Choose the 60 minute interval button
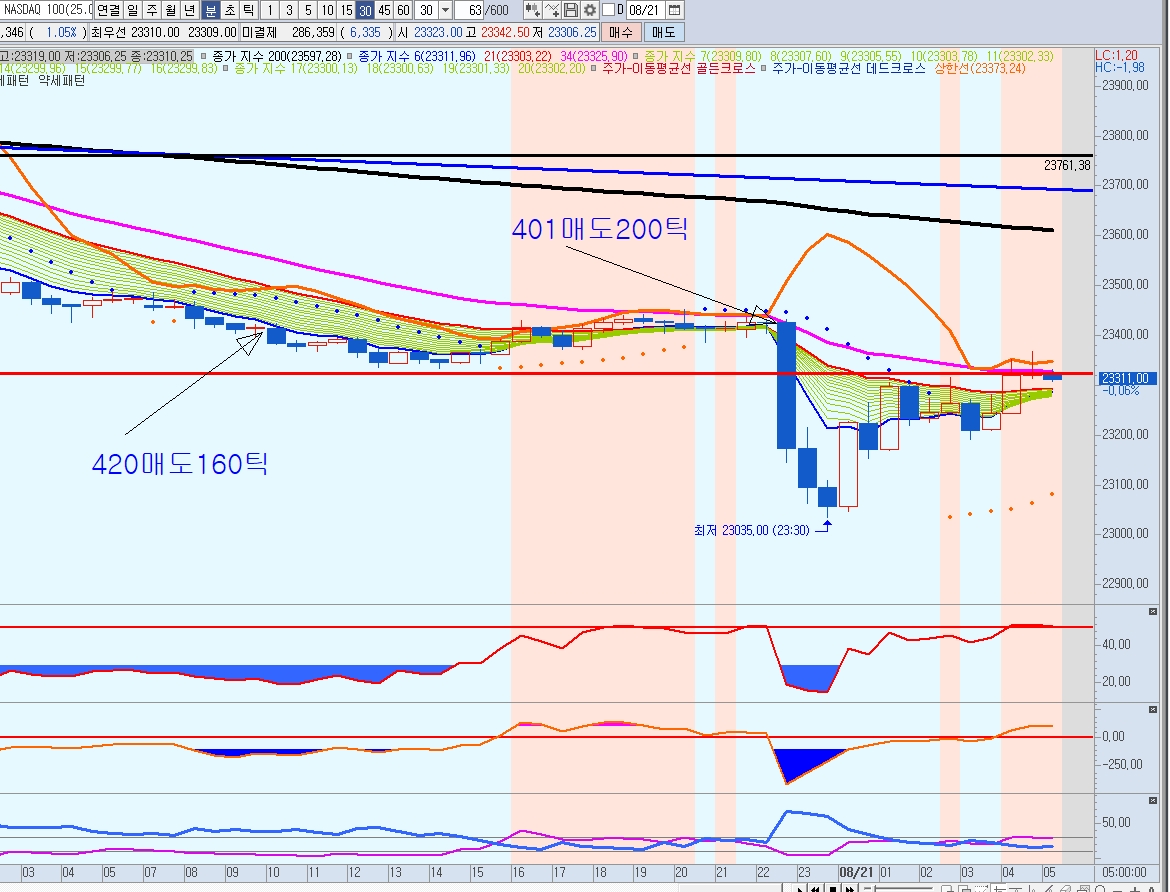Viewport: 1170px width, 892px height. (x=403, y=10)
